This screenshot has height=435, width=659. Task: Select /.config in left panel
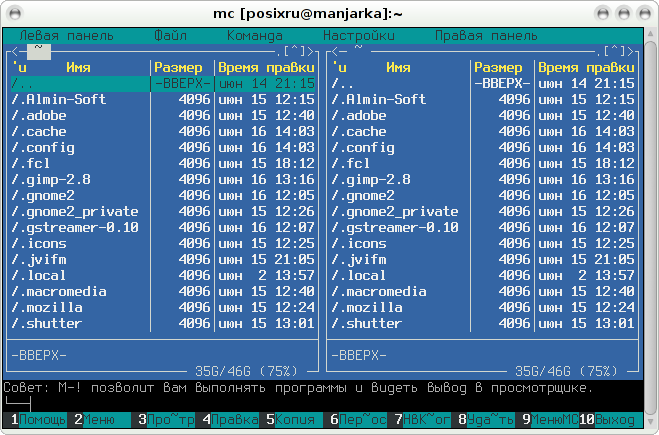pos(163,148)
